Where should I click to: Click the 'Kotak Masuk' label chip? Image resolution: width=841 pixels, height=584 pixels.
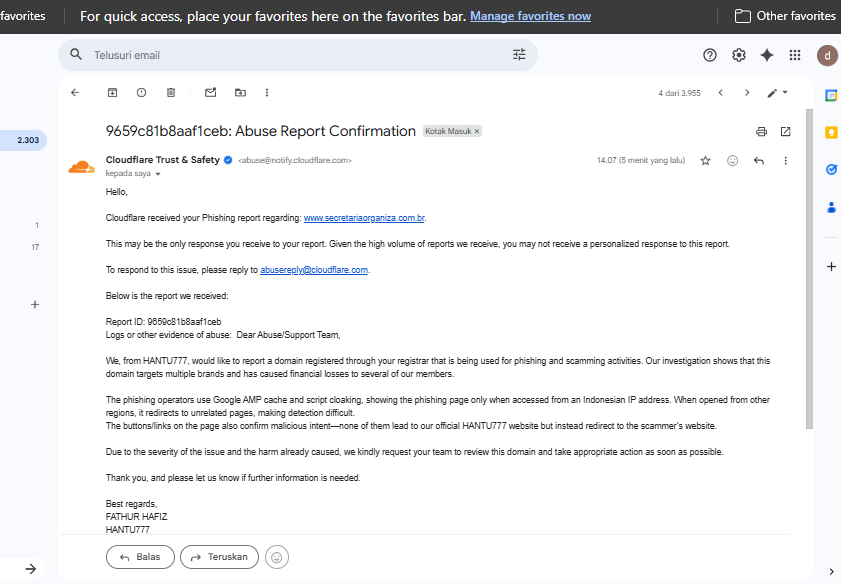448,131
